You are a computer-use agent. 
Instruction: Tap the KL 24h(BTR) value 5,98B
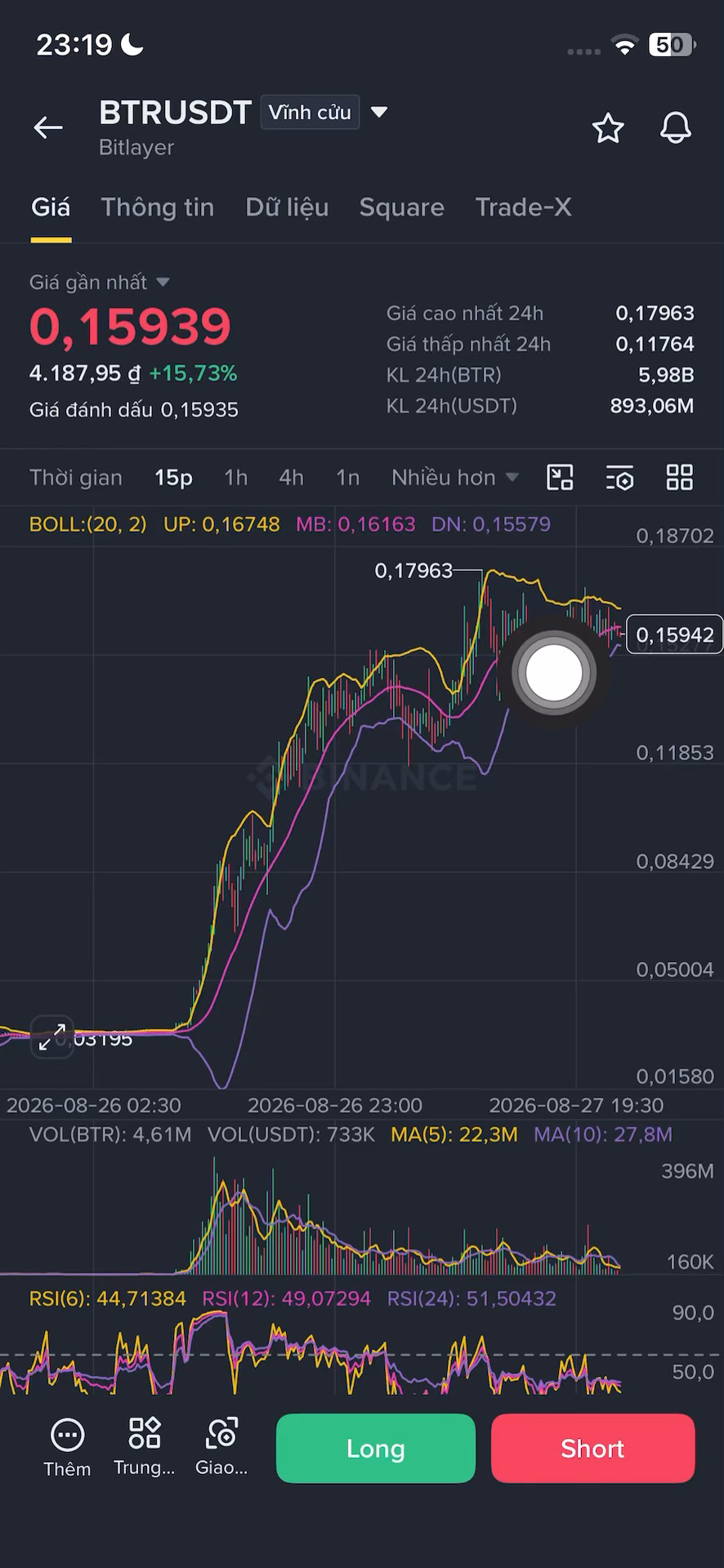[x=666, y=375]
